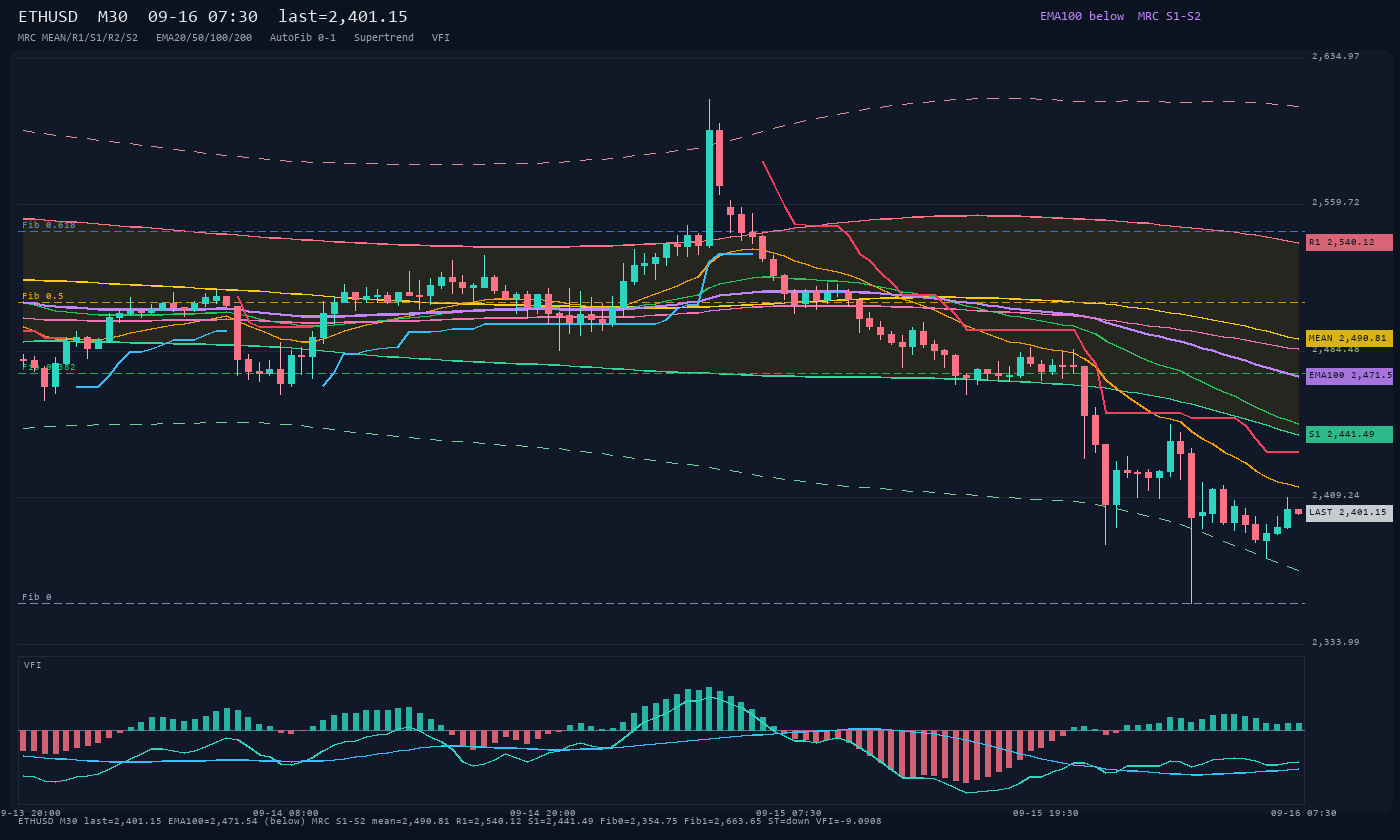Click the 09-14 08:00 time axis label

point(286,813)
